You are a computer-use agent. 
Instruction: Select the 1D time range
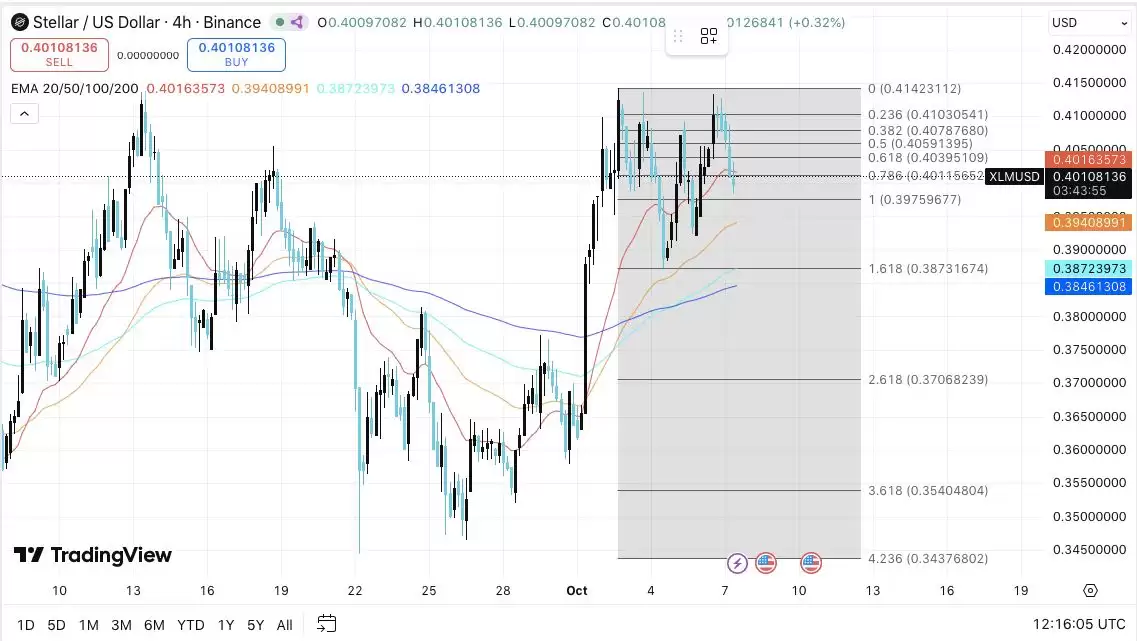25,625
